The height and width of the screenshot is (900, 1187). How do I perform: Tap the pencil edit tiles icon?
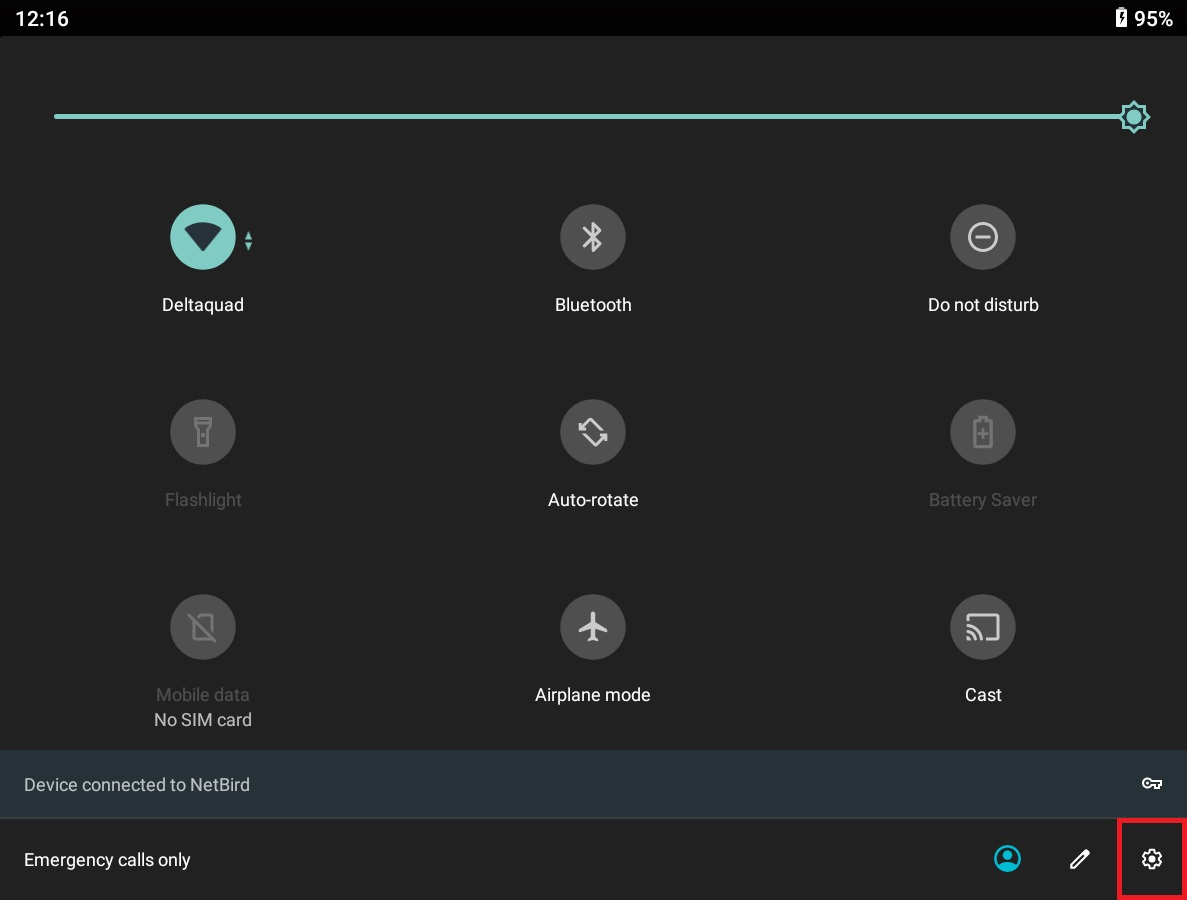tap(1079, 858)
